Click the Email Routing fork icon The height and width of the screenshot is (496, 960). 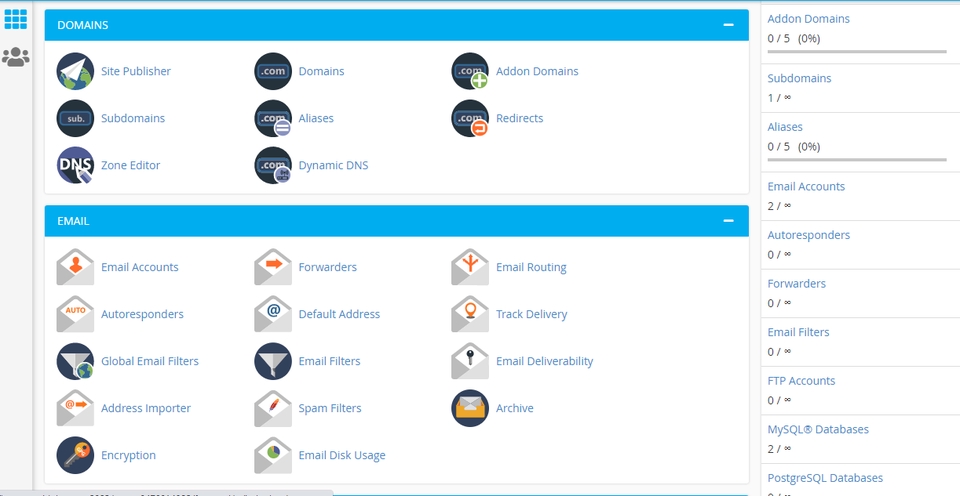470,267
